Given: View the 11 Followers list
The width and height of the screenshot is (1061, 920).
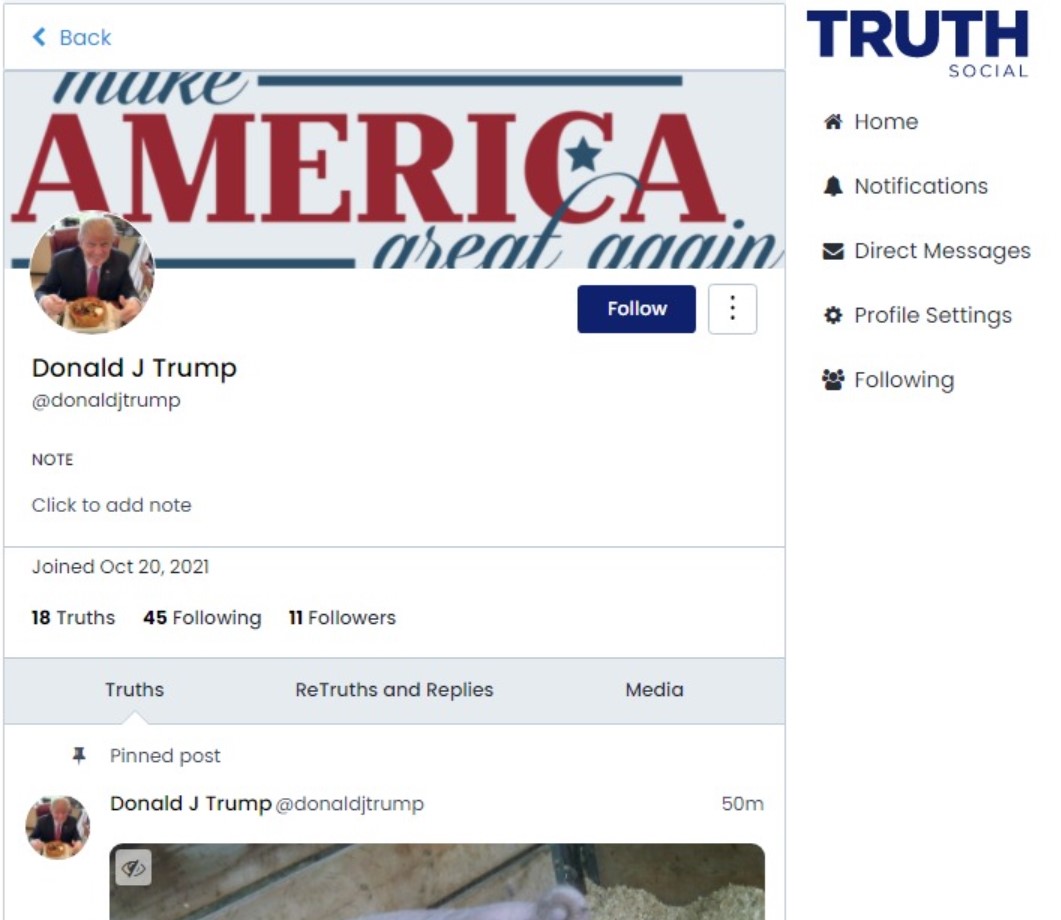Looking at the screenshot, I should (342, 618).
